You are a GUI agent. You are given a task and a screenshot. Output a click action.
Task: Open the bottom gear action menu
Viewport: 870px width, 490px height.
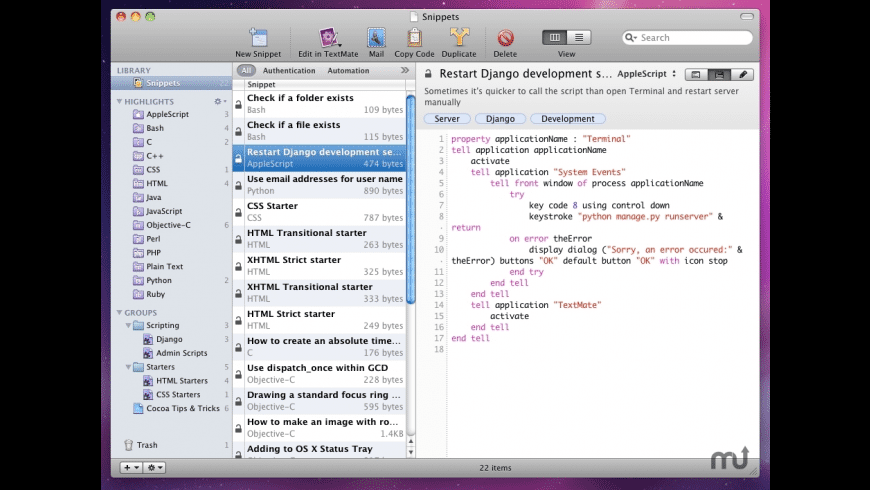154,468
